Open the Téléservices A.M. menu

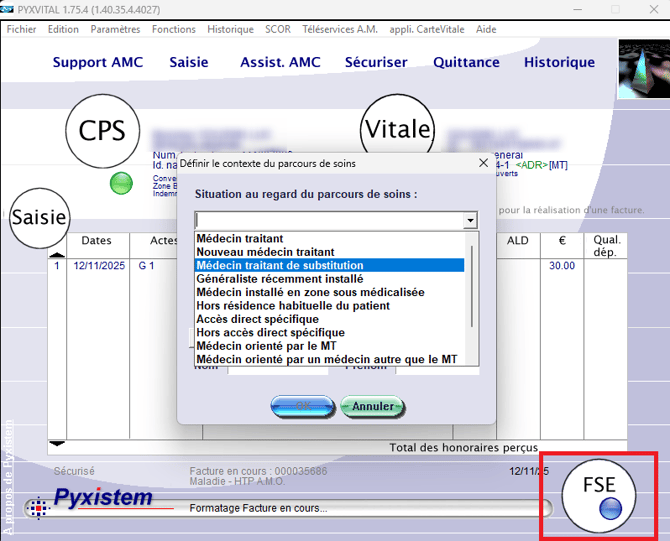pos(341,29)
